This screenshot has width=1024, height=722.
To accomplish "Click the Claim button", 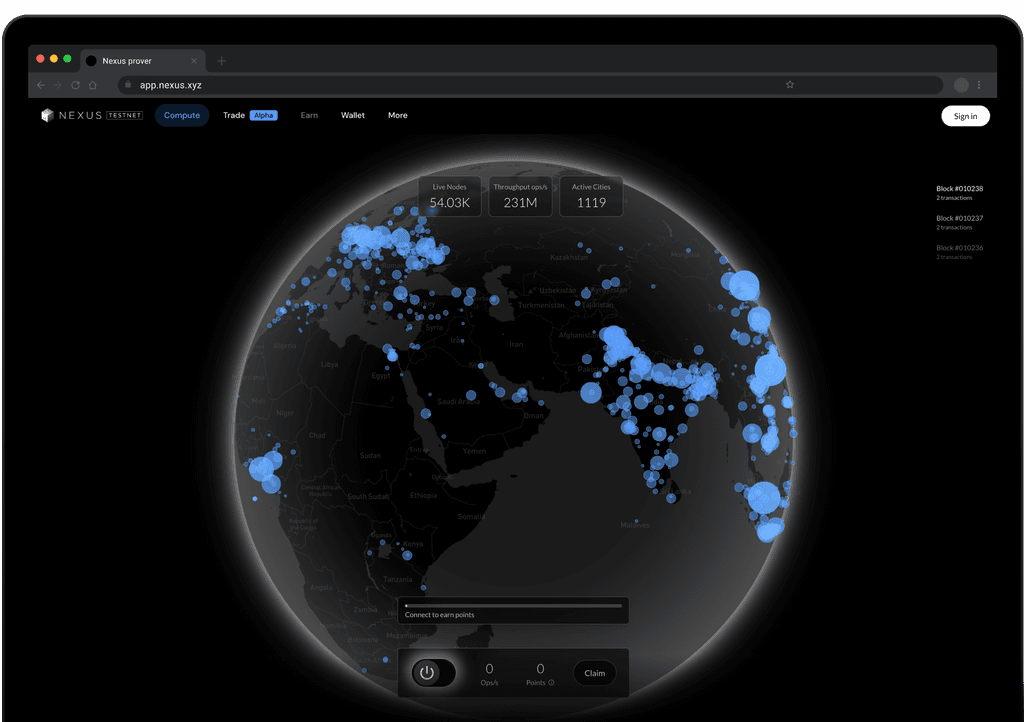I will [x=594, y=673].
